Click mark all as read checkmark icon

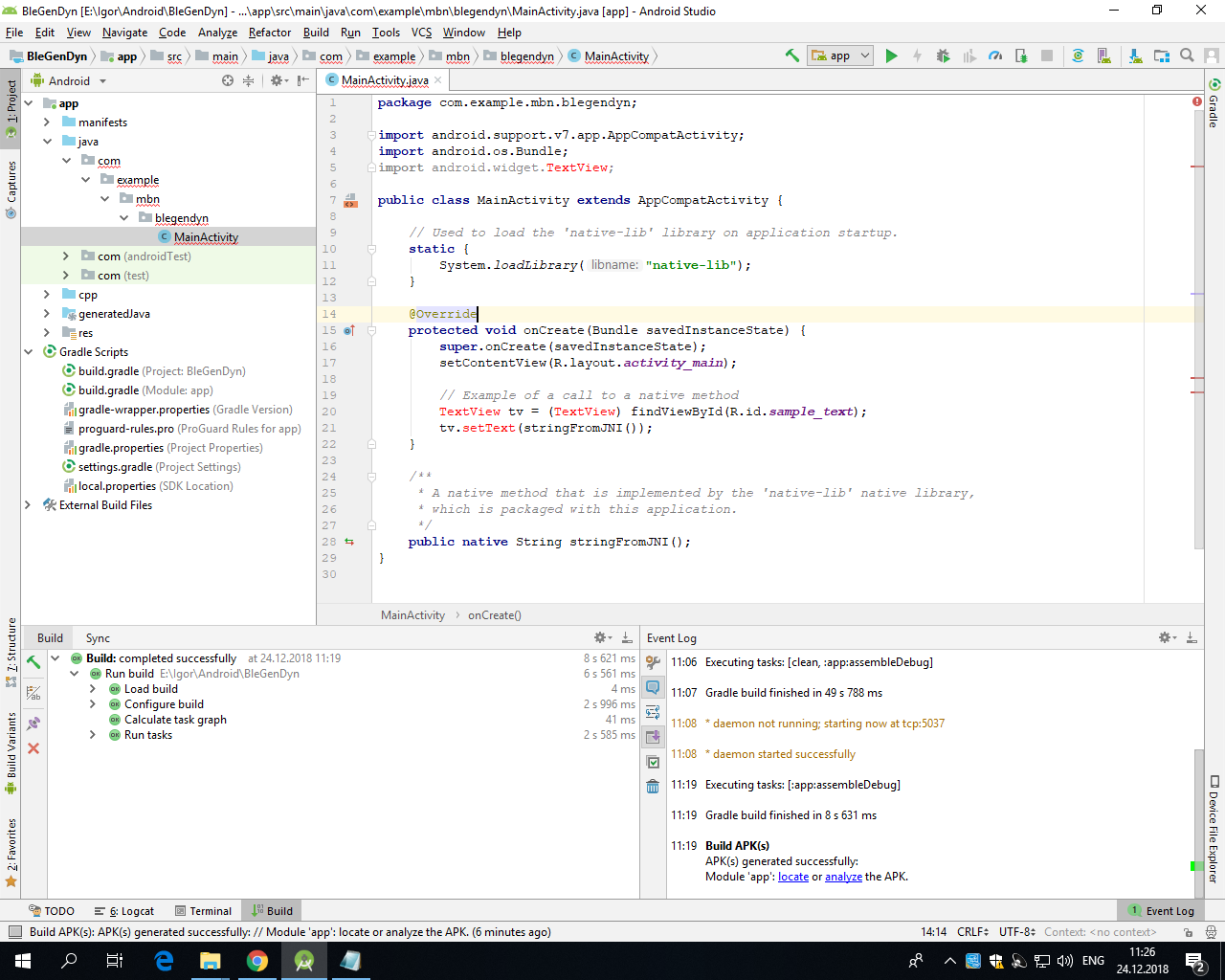pos(653,762)
